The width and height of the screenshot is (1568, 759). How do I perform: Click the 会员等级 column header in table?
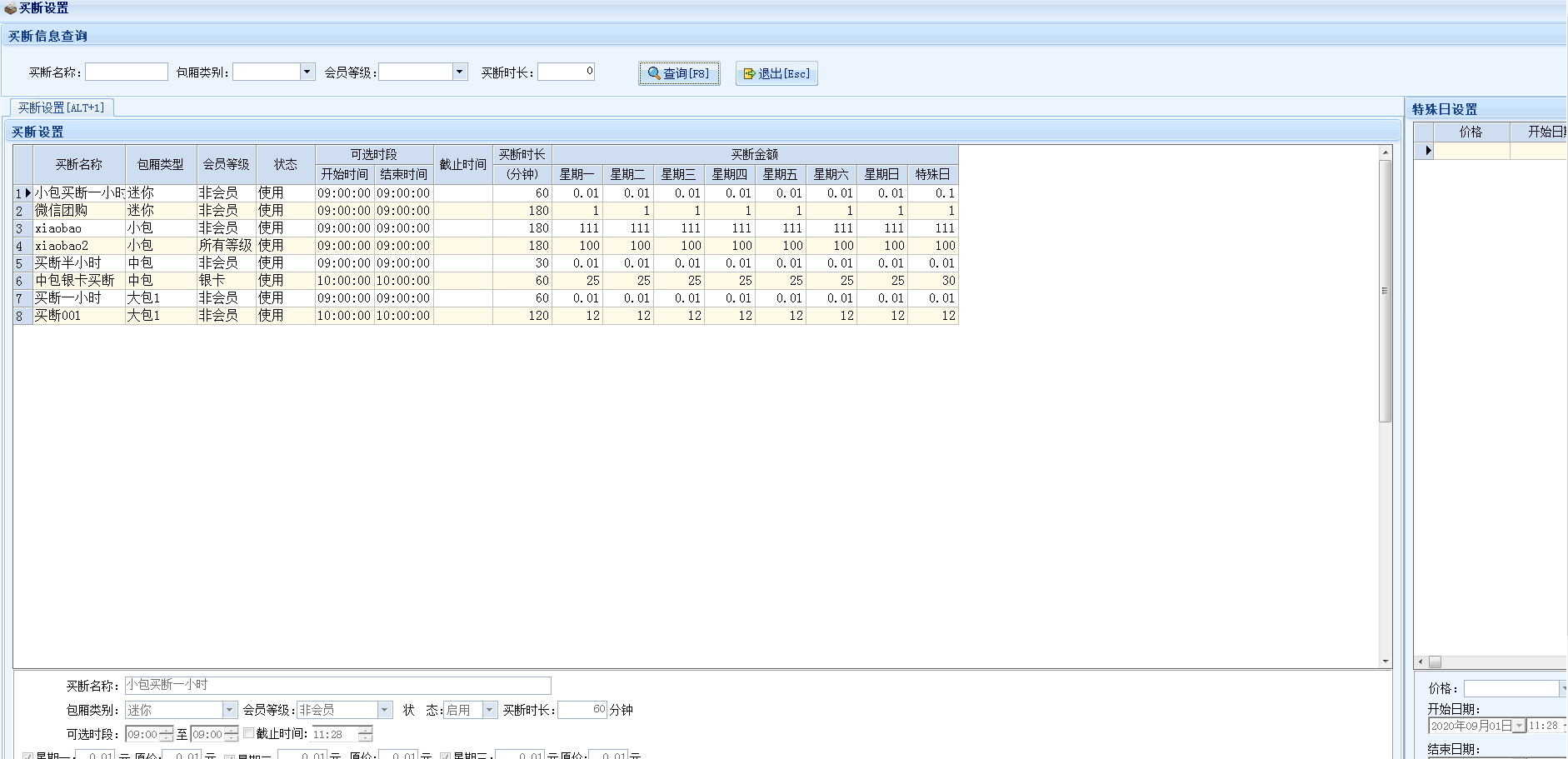coord(227,164)
